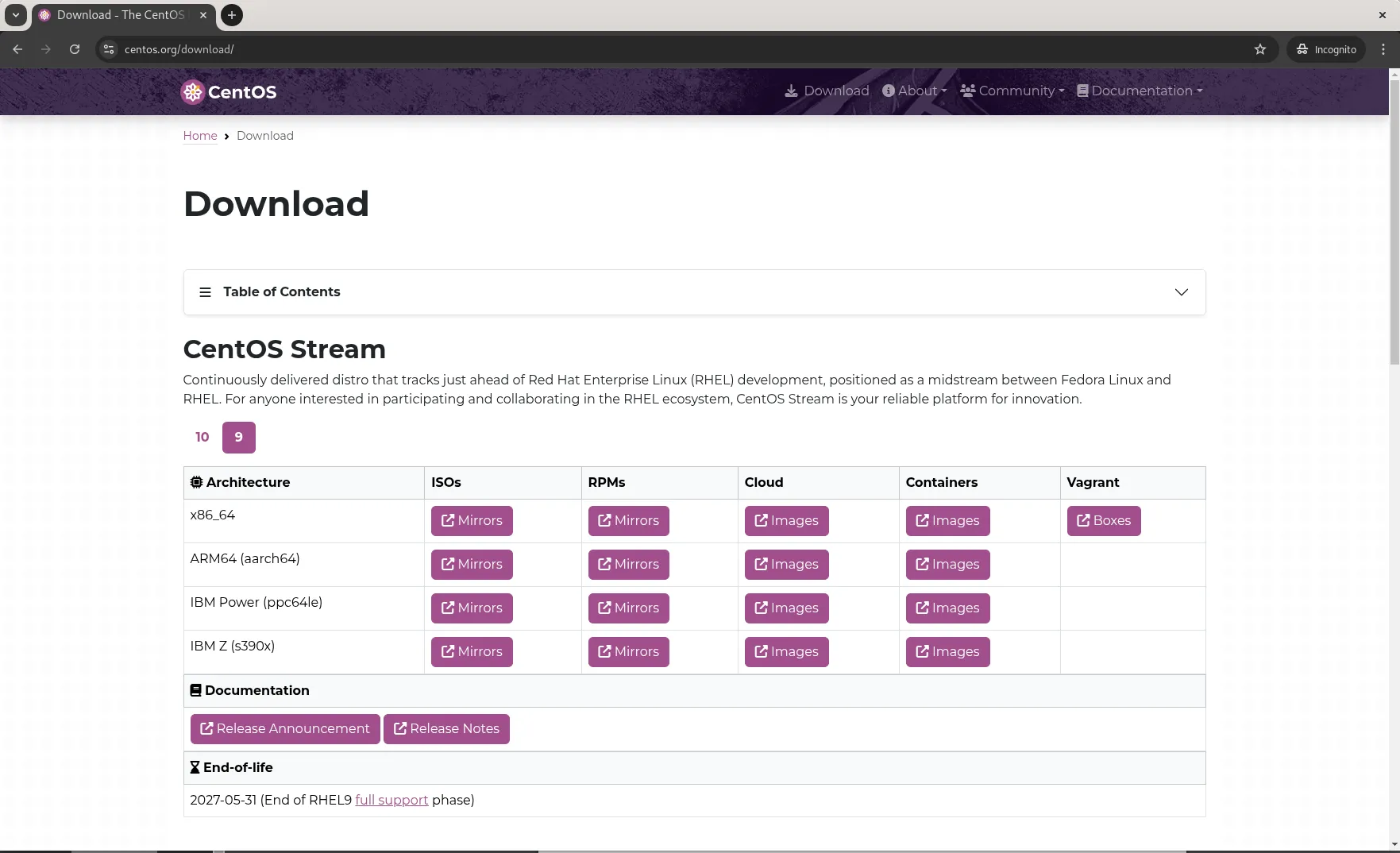
Task: Open IBM Z Containers Images
Action: point(948,652)
